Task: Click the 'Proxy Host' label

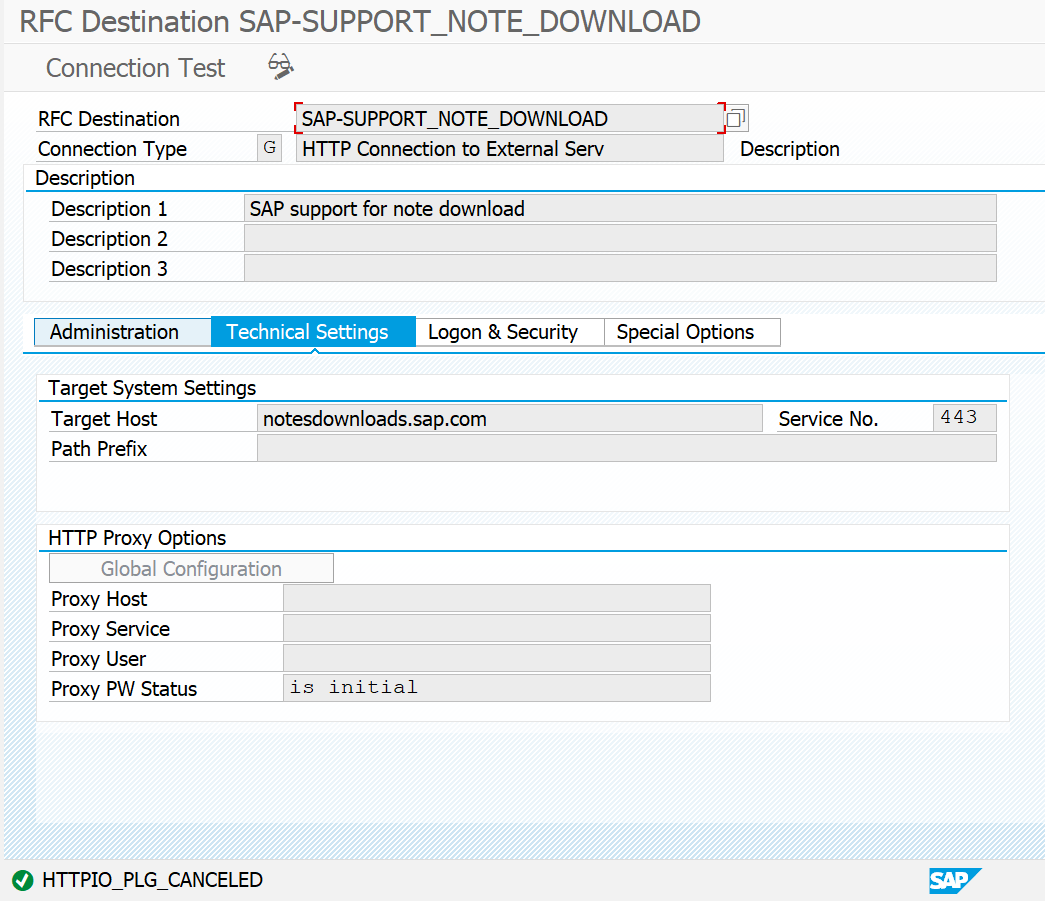Action: click(x=99, y=599)
